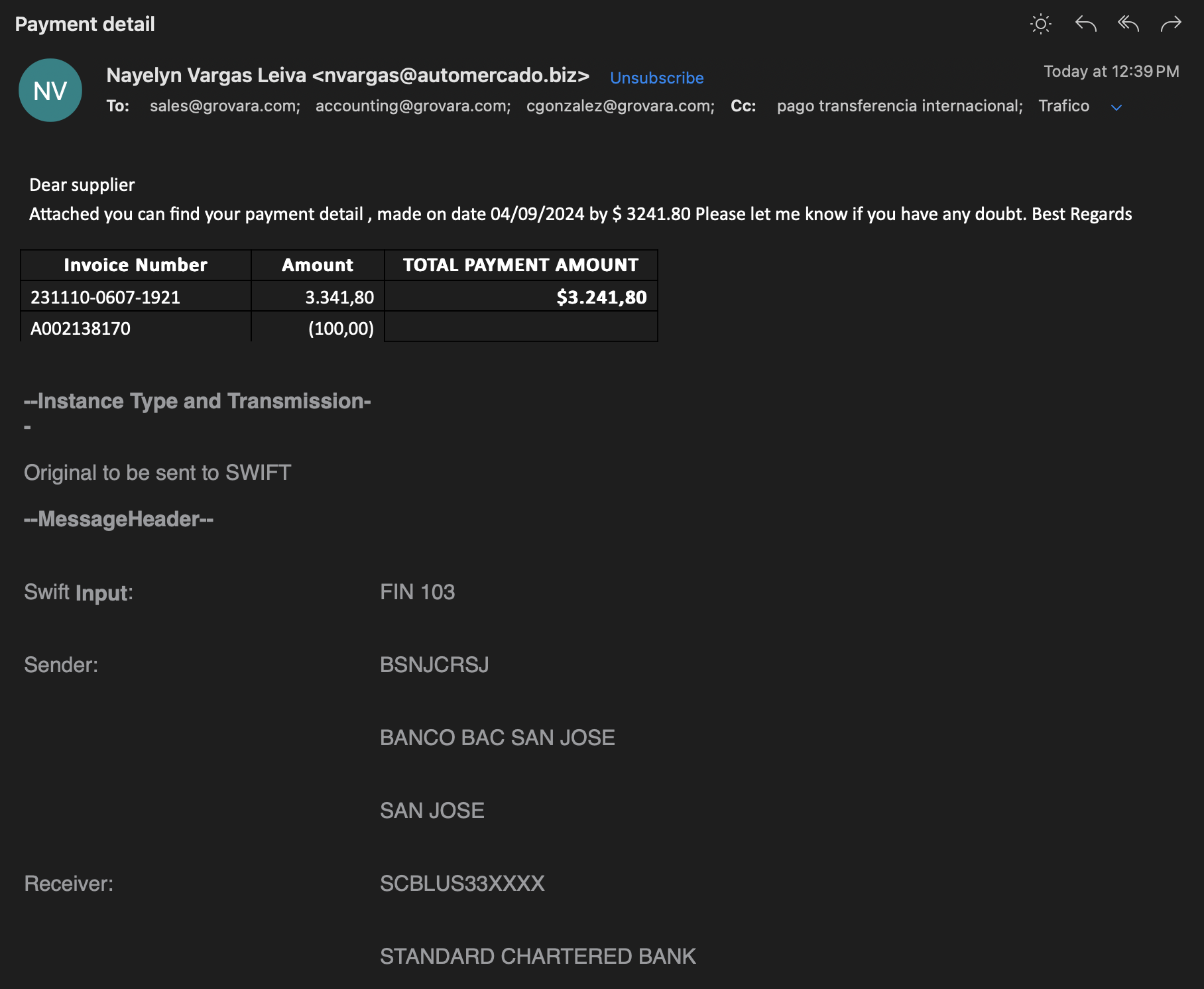This screenshot has height=989, width=1204.
Task: Click the Swift Input label
Action: tap(78, 593)
